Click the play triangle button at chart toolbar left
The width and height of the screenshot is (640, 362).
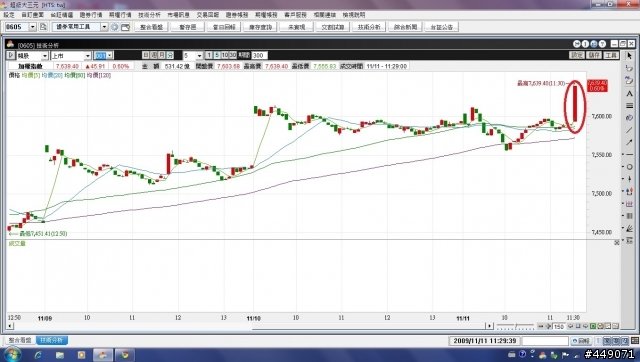11,55
